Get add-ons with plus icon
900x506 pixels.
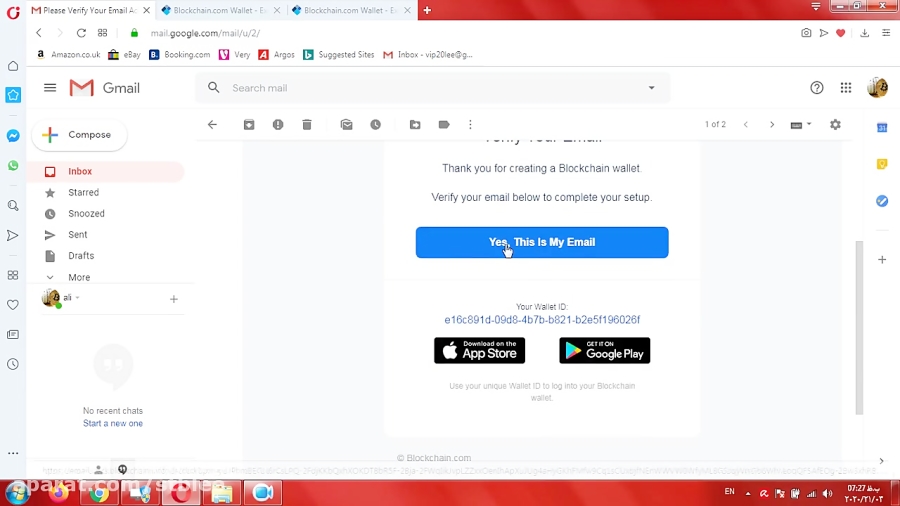(882, 259)
